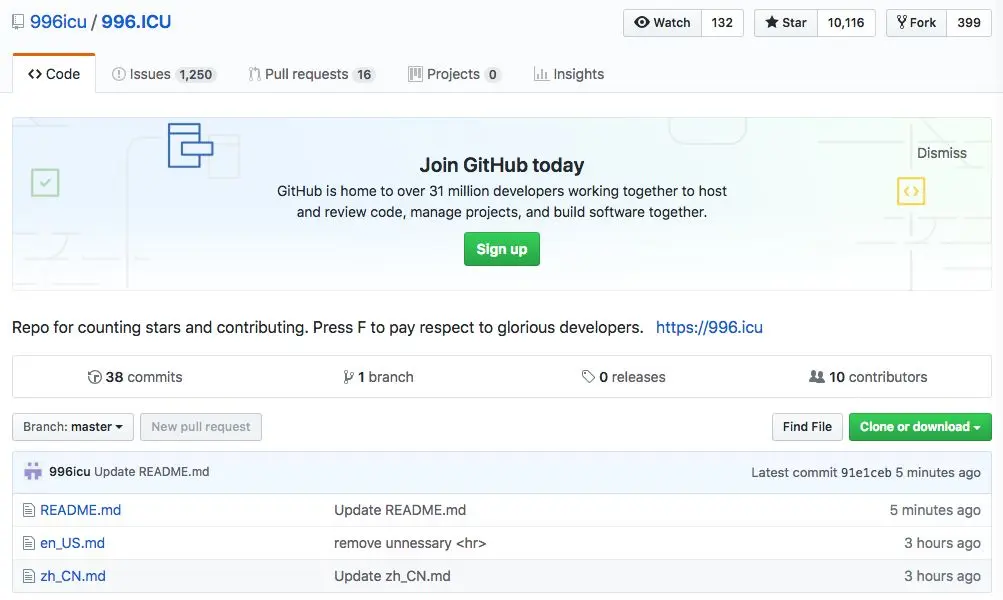
Task: Click the people icon beside 10 contributors
Action: (817, 377)
